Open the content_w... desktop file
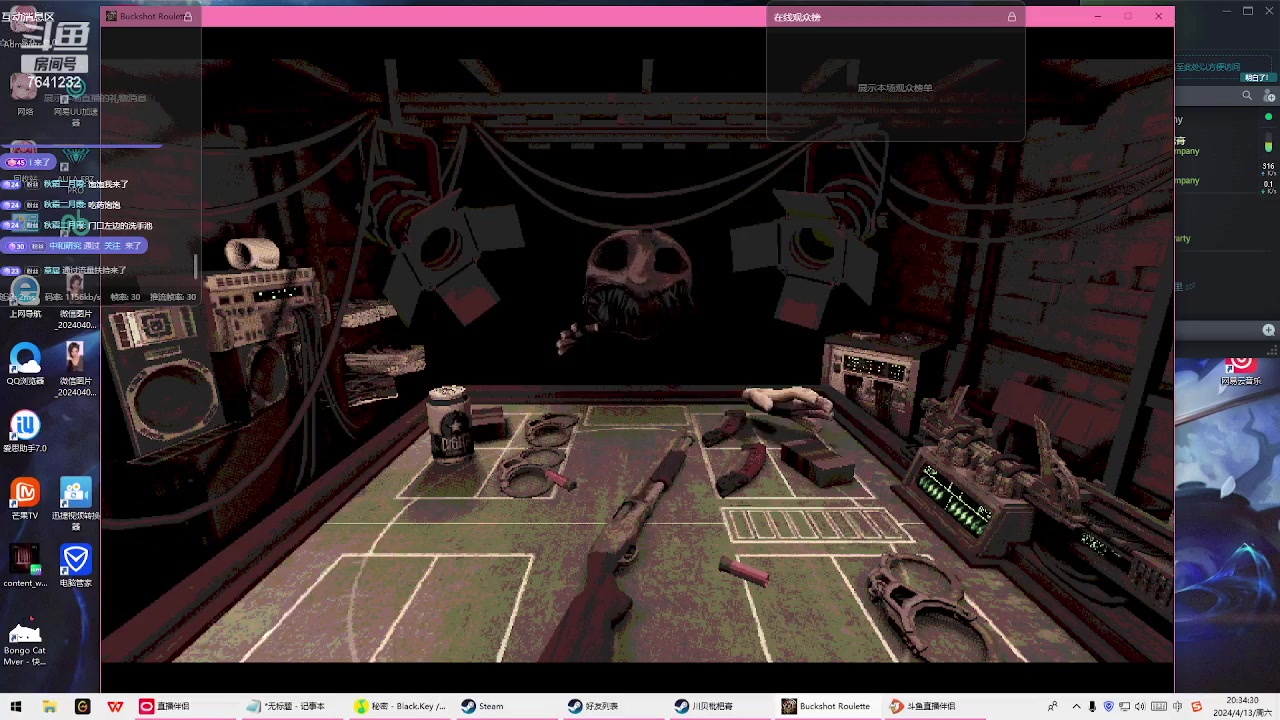1280x720 pixels. (25, 566)
